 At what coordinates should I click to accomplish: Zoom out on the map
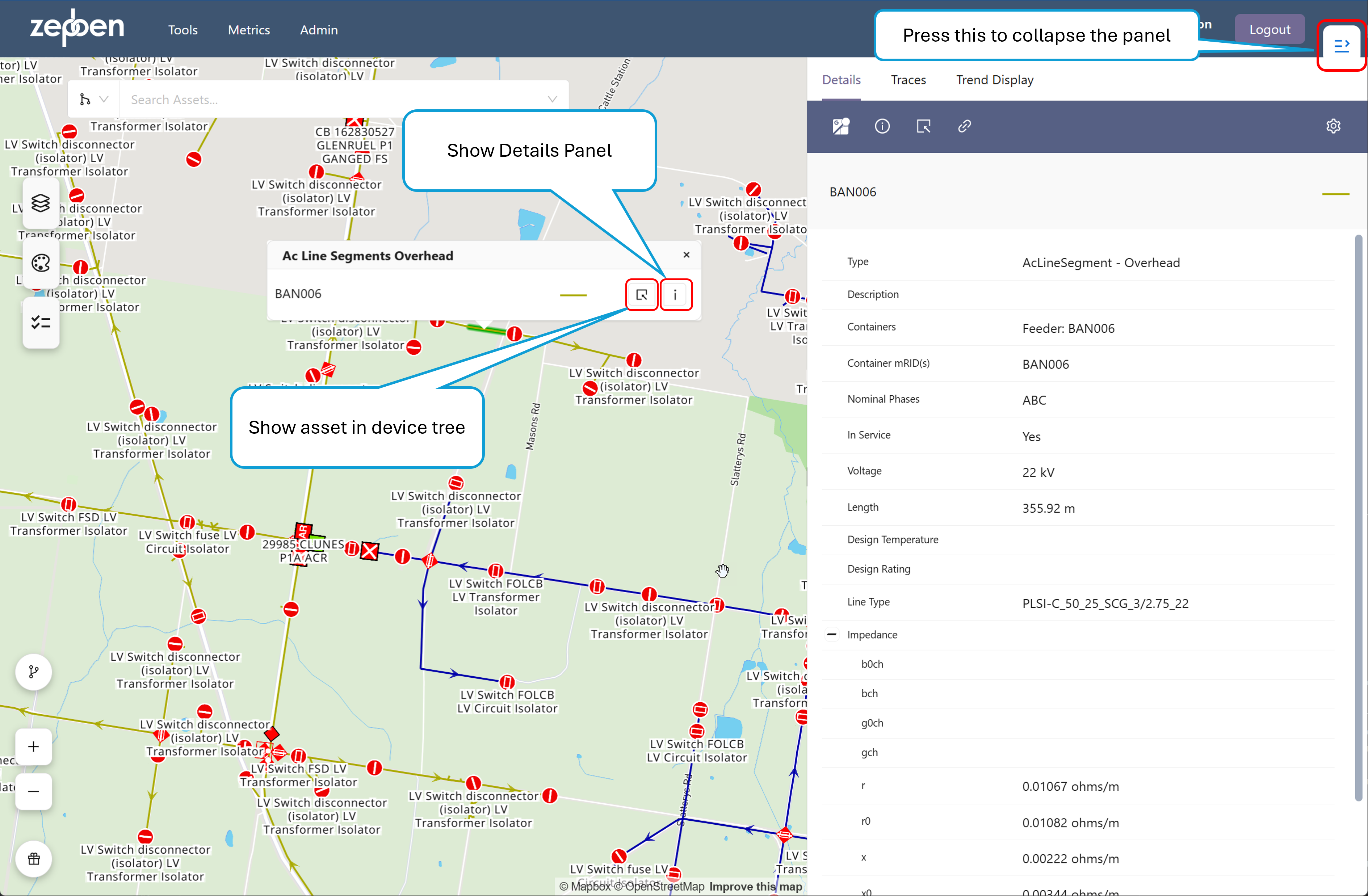tap(34, 791)
